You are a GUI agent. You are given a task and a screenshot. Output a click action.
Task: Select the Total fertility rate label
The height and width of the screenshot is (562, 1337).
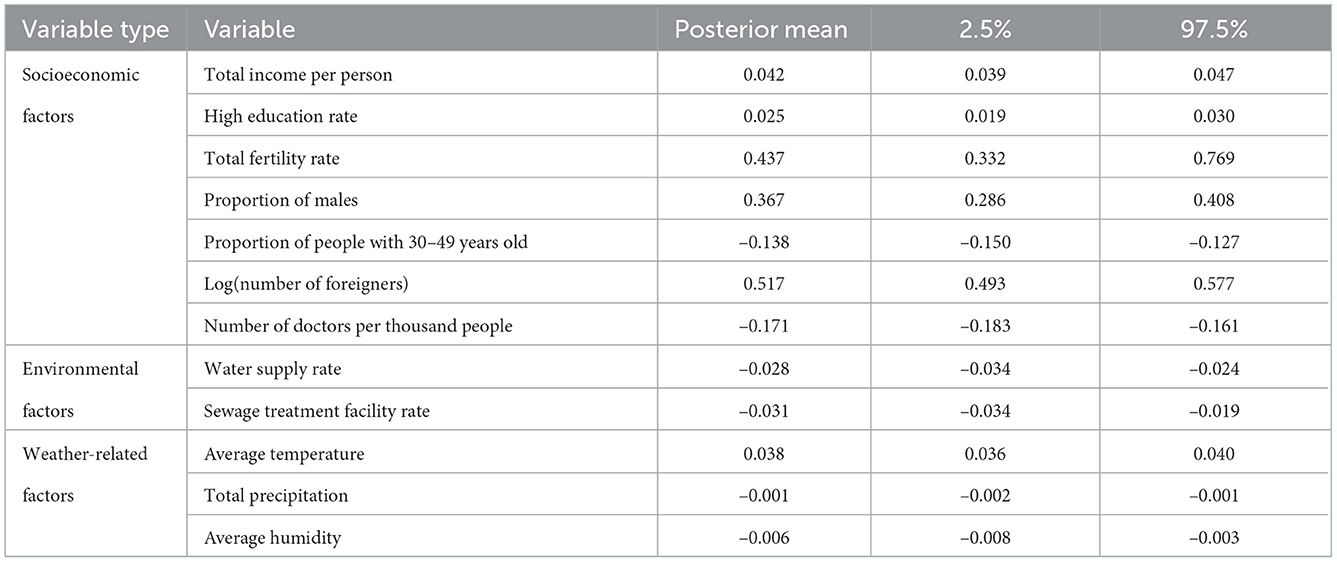[x=273, y=158]
